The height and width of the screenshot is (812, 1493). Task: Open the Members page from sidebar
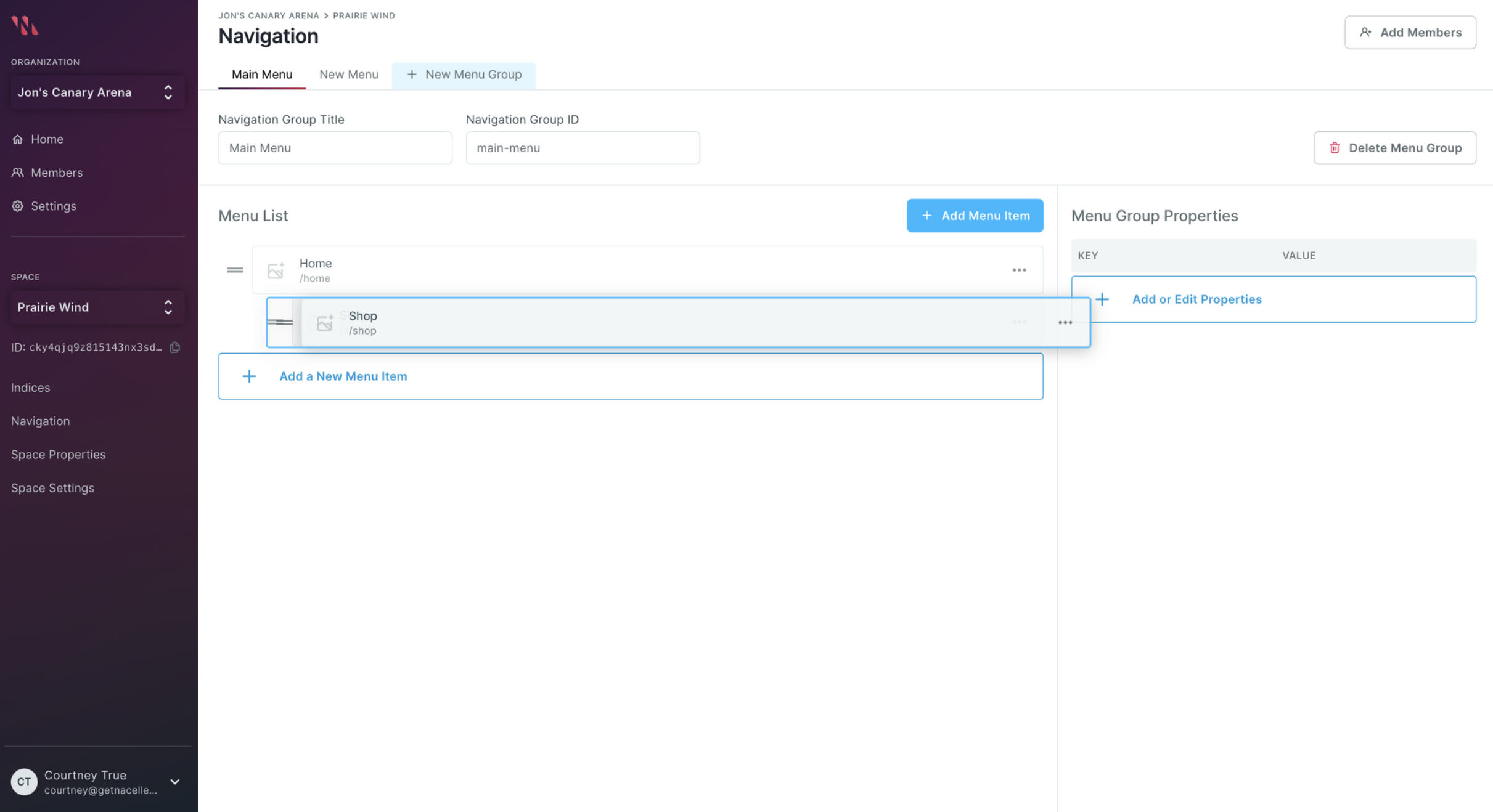(56, 173)
